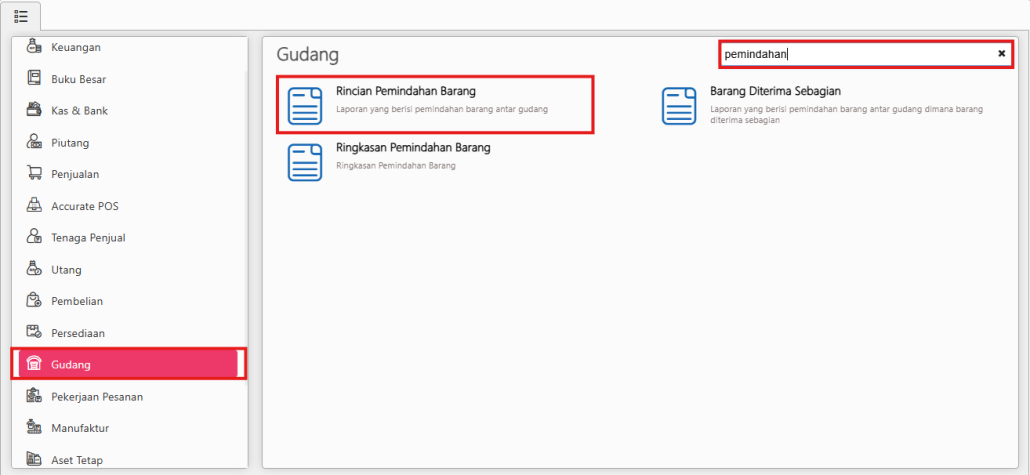
Task: Open the Keuangan category icon
Action: click(33, 47)
